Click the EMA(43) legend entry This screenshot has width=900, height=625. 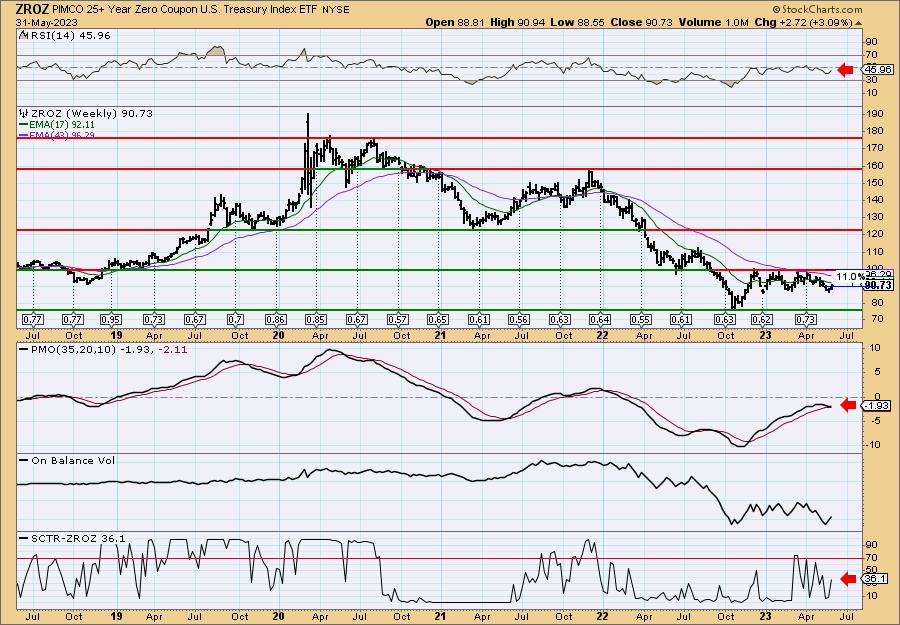[57, 135]
